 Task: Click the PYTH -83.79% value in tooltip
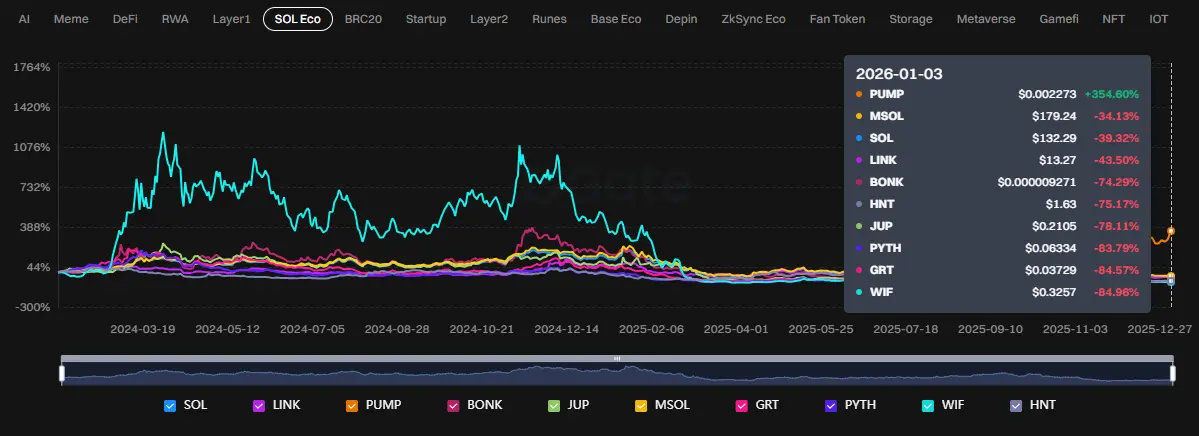click(x=1116, y=248)
